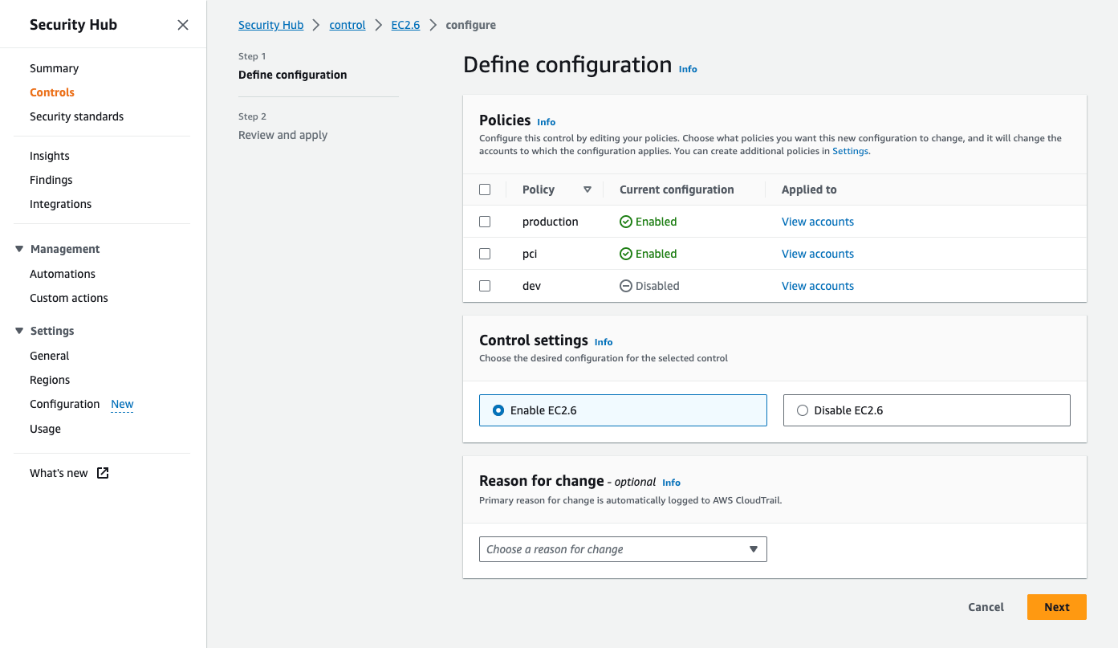Check the select-all checkbox in the policies table

tap(485, 189)
